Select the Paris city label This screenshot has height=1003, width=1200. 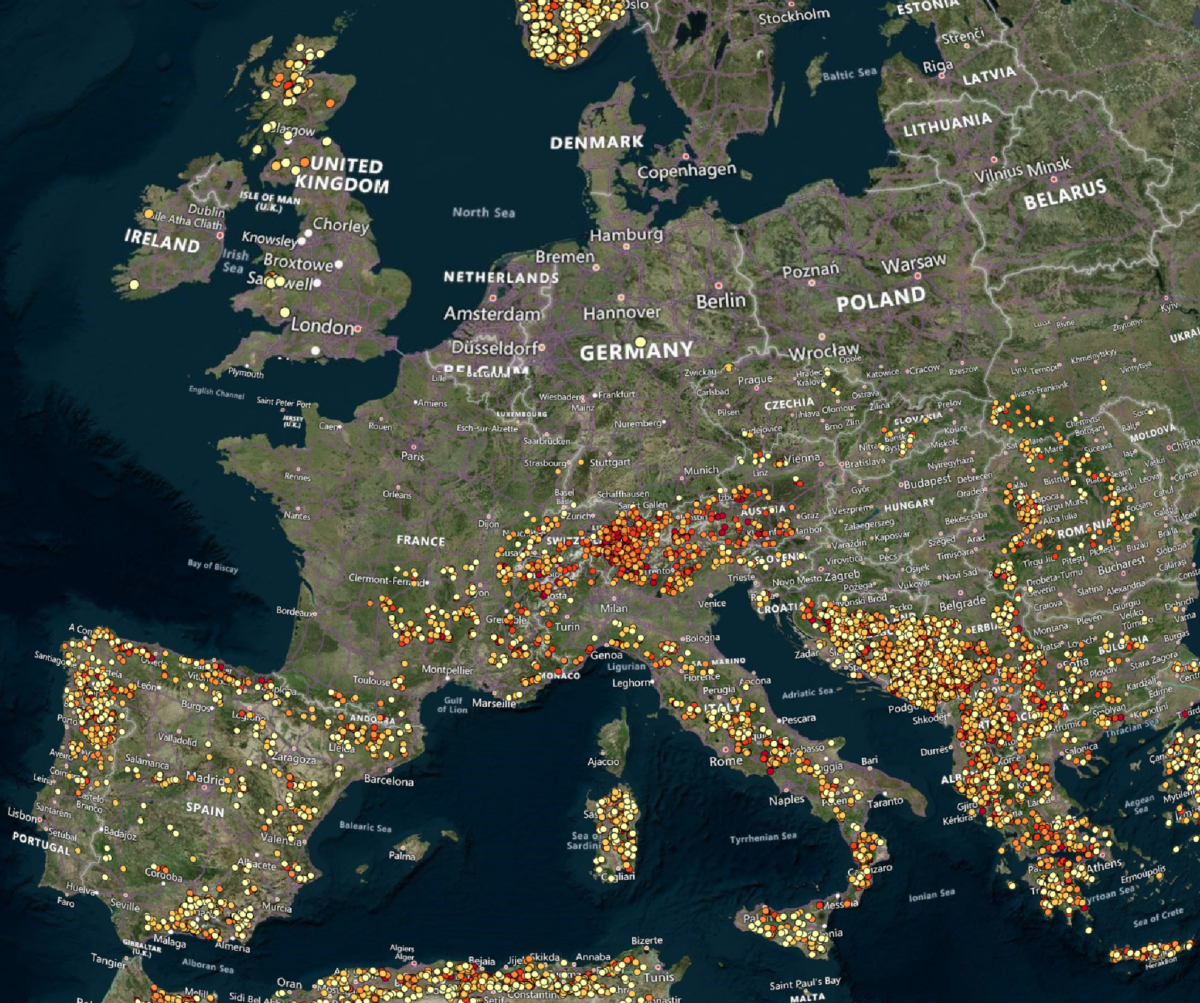413,456
